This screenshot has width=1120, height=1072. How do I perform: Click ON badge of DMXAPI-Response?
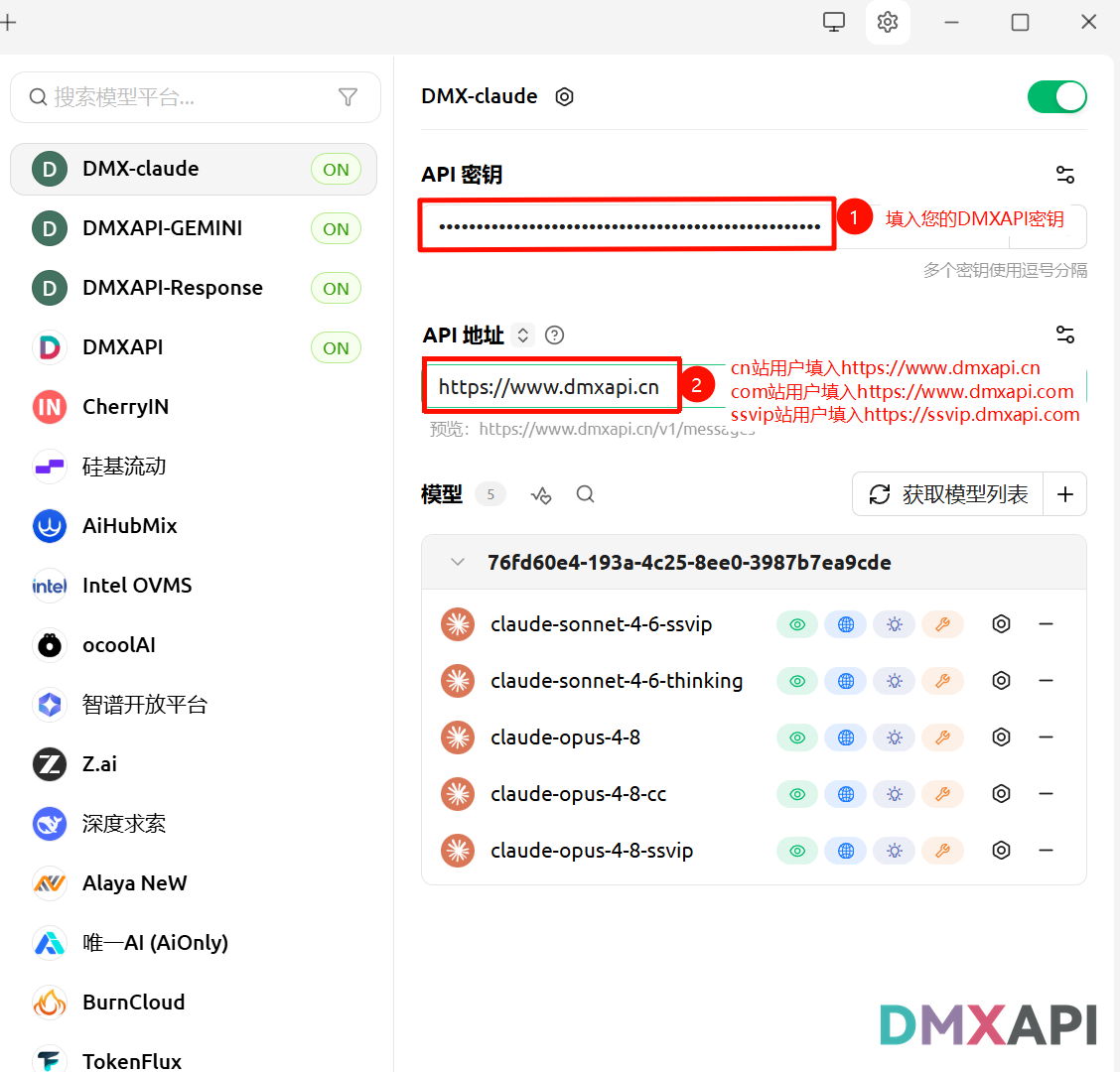[336, 289]
